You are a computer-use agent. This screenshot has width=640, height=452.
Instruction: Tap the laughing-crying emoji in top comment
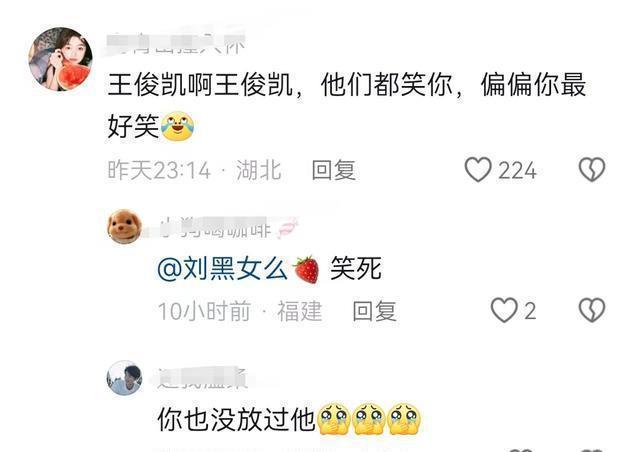pos(178,126)
